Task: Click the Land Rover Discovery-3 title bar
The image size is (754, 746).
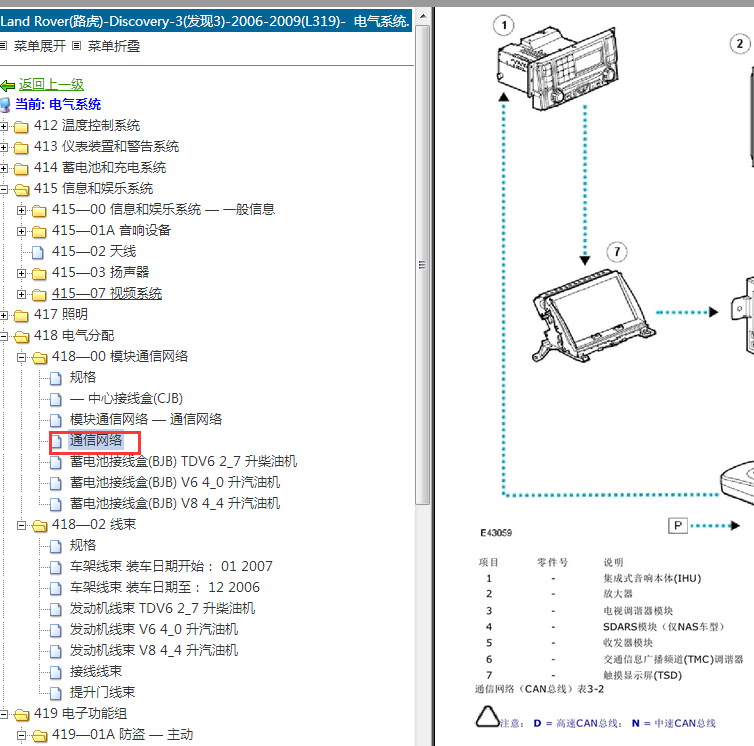Action: click(206, 21)
